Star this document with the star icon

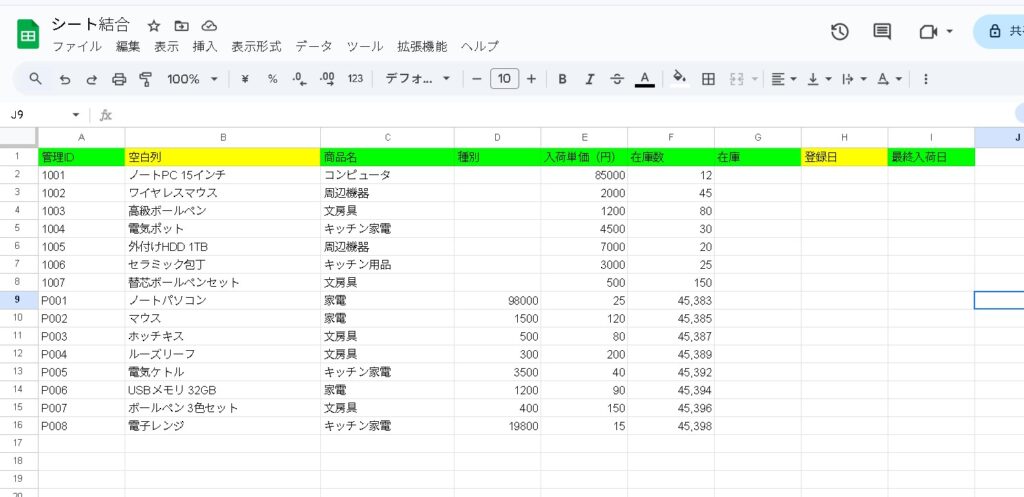click(154, 26)
